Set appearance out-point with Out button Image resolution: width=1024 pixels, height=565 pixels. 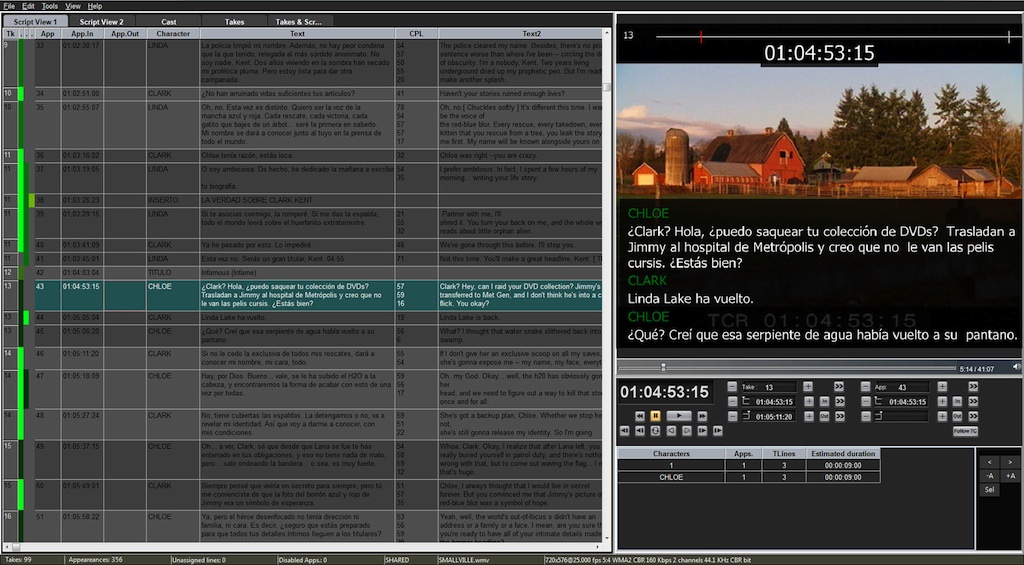[x=957, y=416]
